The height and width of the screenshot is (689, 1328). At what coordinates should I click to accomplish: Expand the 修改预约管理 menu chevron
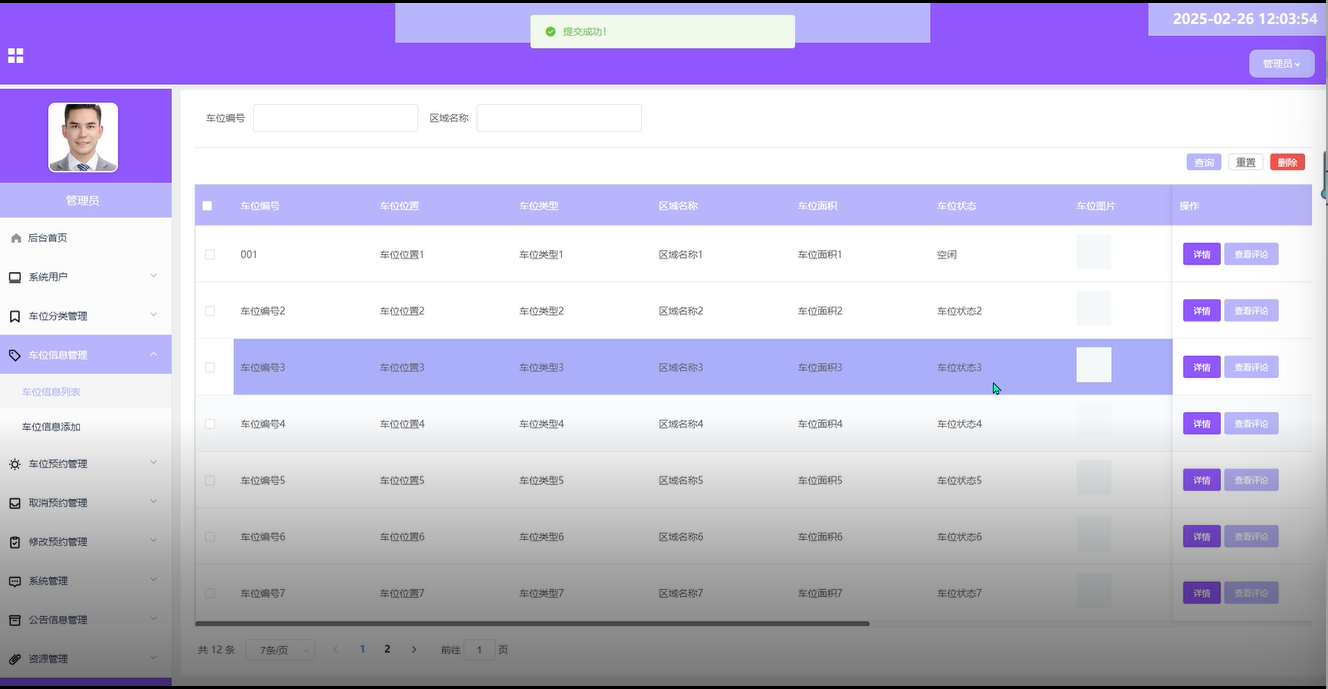click(x=153, y=540)
